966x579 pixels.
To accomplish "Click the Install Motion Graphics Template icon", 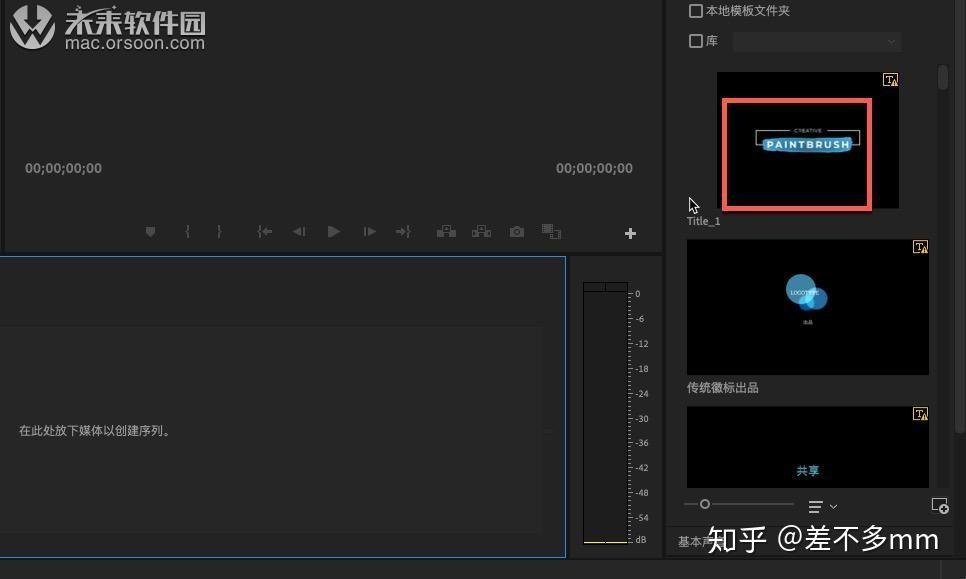I will point(940,506).
